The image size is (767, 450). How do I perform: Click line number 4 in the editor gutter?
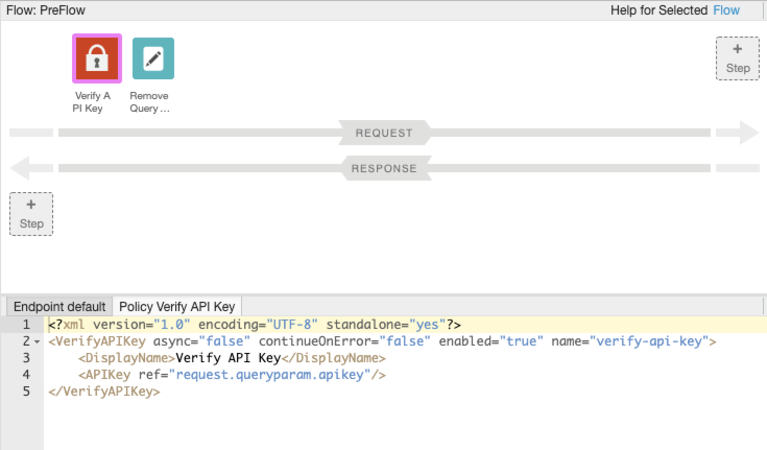click(26, 375)
